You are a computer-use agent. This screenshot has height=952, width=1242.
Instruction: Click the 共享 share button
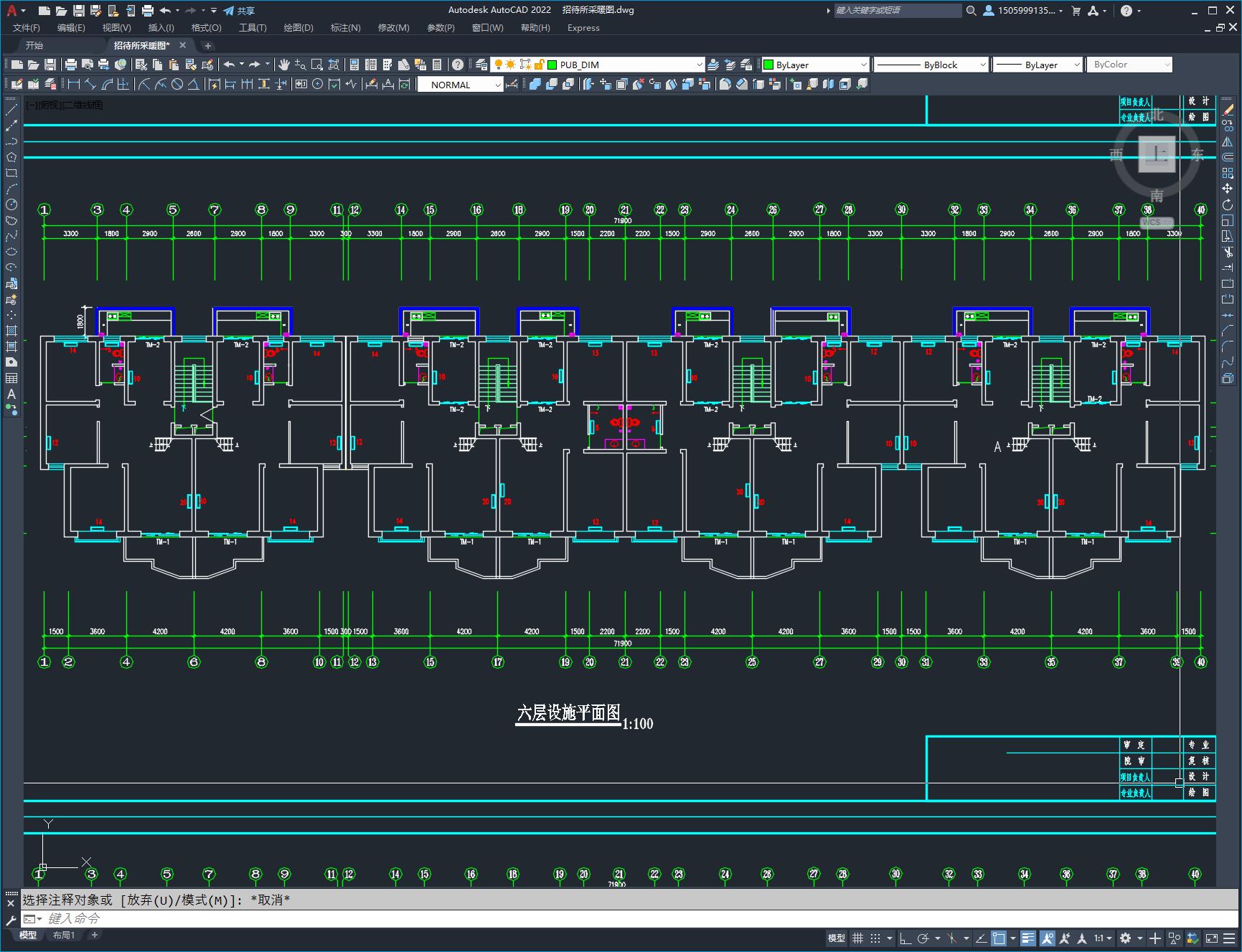click(x=239, y=10)
